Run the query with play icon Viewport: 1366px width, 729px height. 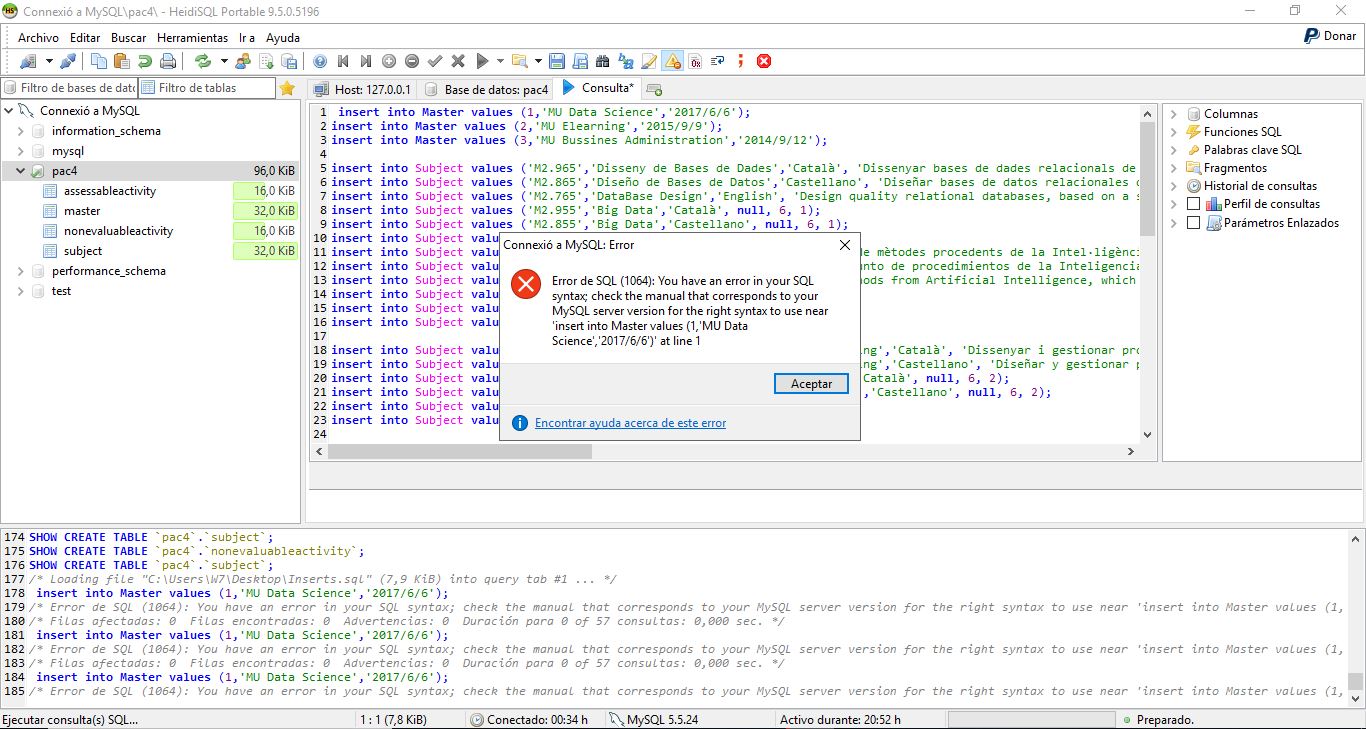point(482,61)
